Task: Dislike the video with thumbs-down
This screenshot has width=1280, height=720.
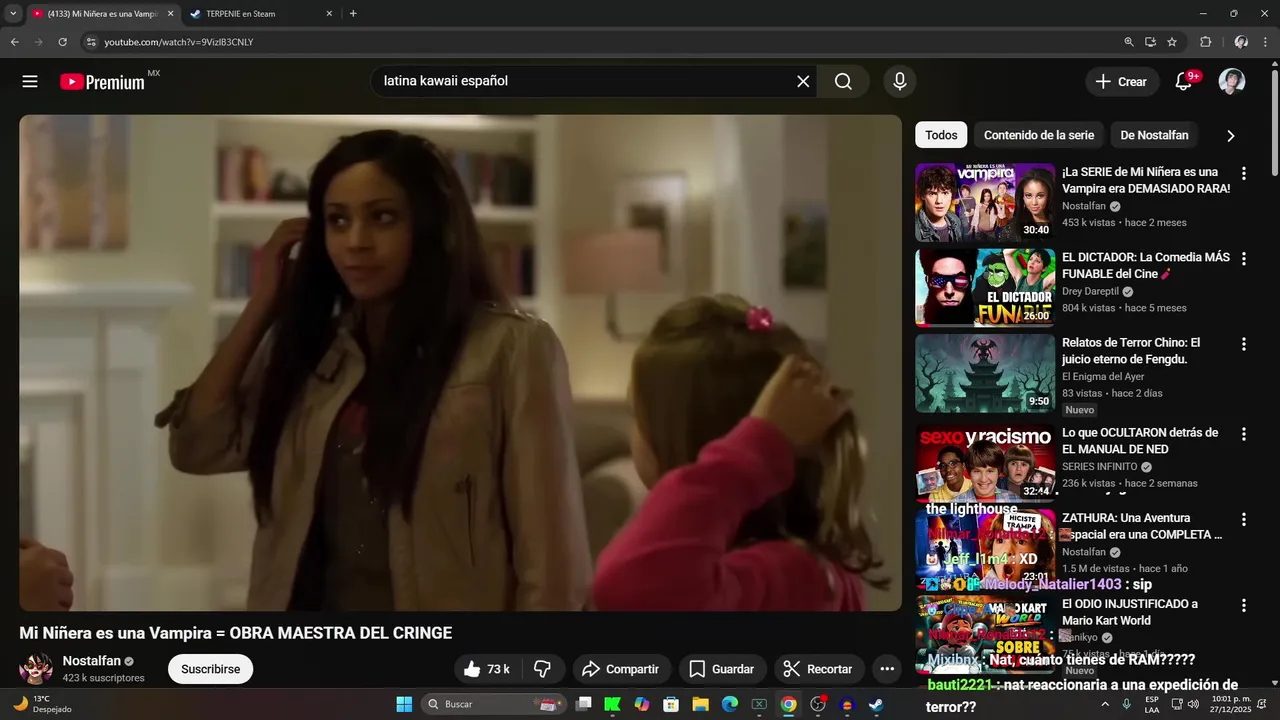Action: click(x=543, y=669)
